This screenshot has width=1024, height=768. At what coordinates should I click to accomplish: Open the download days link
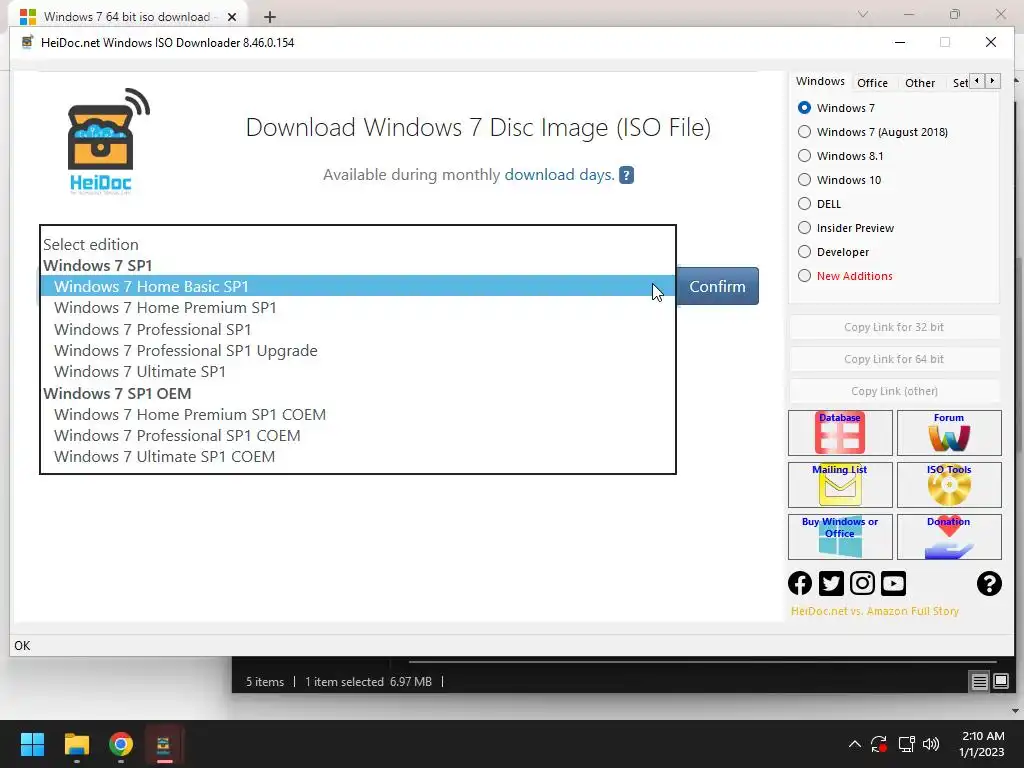click(x=559, y=175)
